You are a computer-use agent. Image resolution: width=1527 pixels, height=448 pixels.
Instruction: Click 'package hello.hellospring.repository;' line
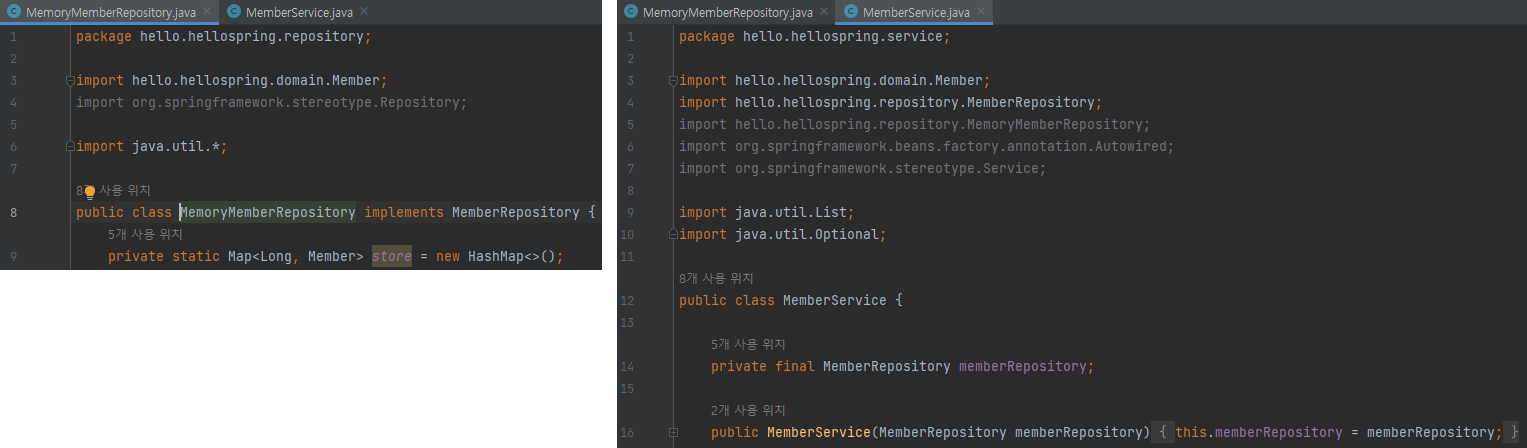click(224, 36)
